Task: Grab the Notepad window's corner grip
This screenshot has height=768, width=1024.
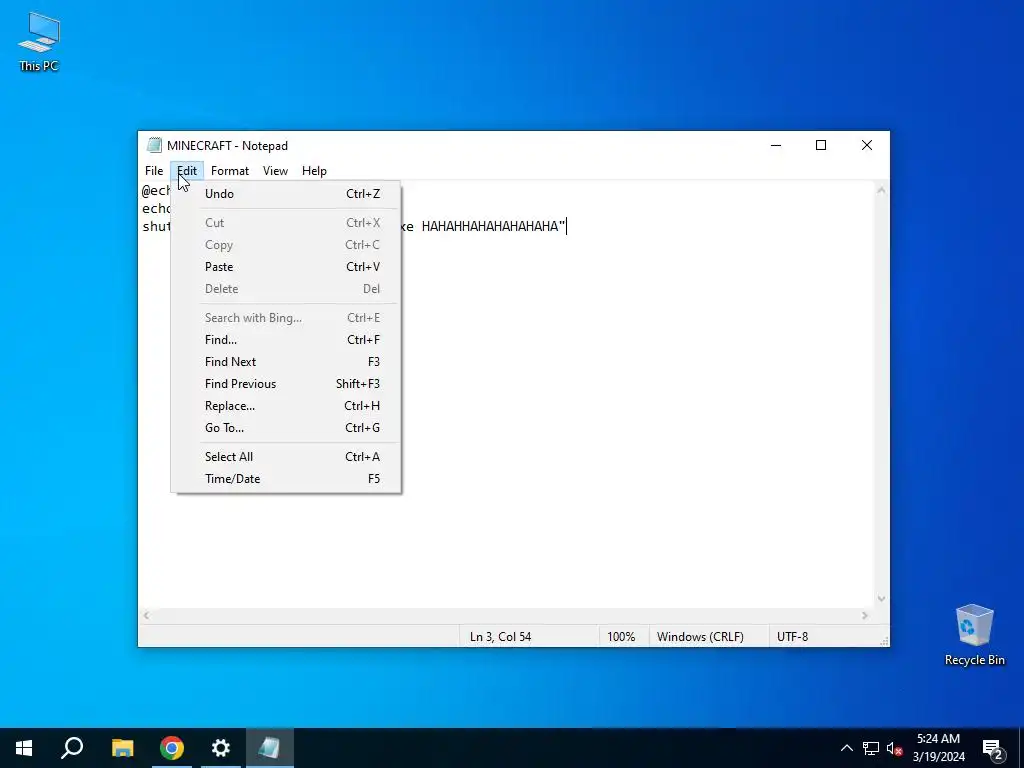Action: pyautogui.click(x=884, y=641)
